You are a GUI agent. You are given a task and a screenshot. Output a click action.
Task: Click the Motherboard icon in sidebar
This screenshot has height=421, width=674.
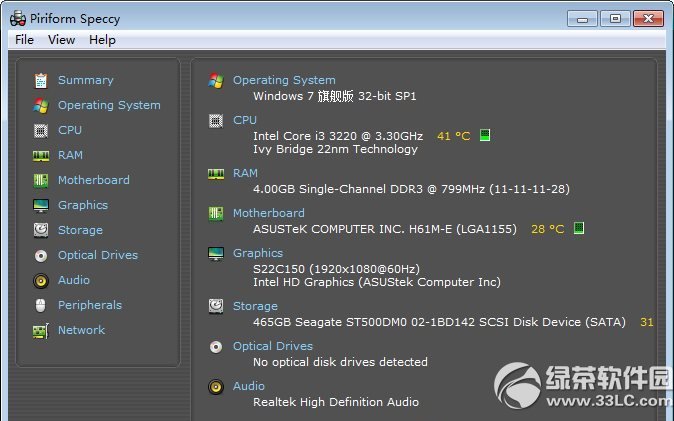[x=41, y=180]
